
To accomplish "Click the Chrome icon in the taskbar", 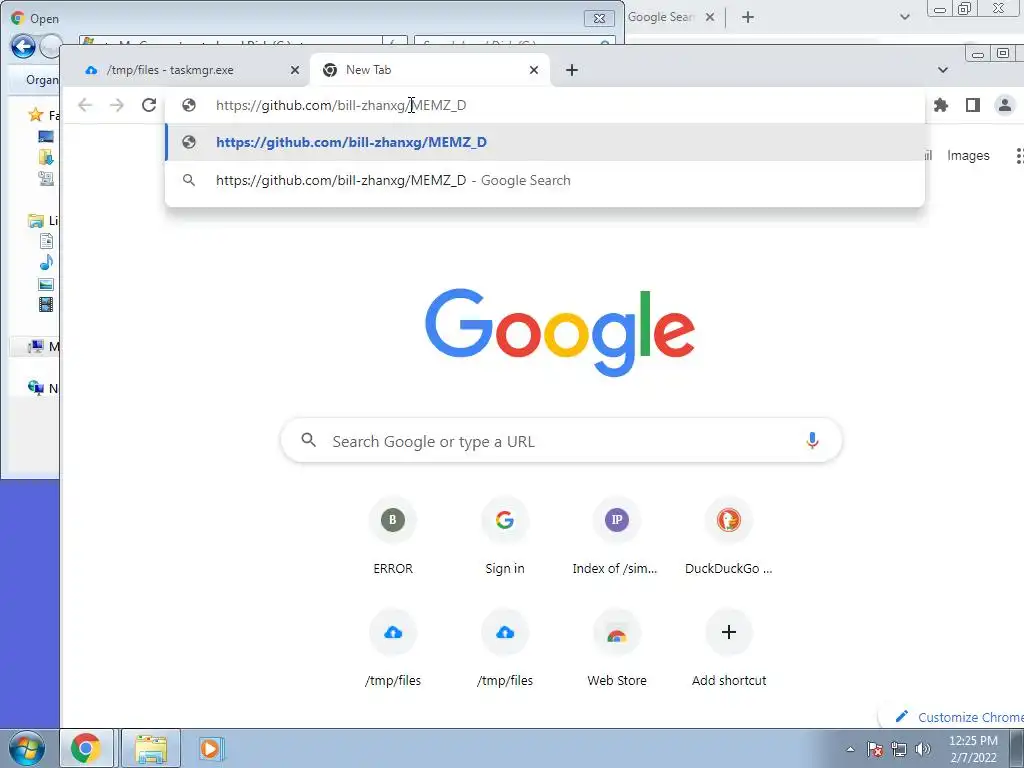I will pyautogui.click(x=86, y=748).
